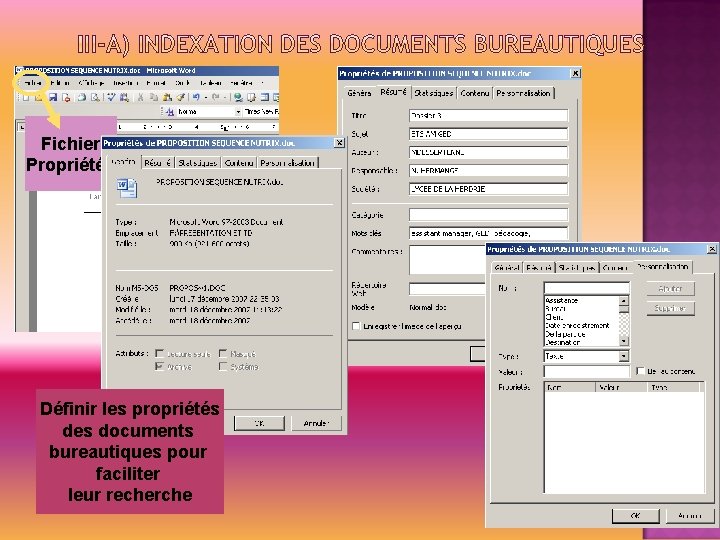Click the Save floppy disk icon
This screenshot has height=540, width=720.
coord(53,97)
